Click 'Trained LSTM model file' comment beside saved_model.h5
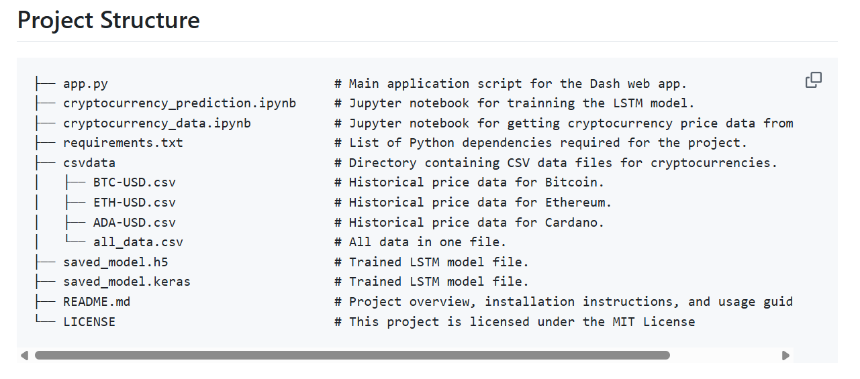The image size is (860, 379). tap(432, 262)
